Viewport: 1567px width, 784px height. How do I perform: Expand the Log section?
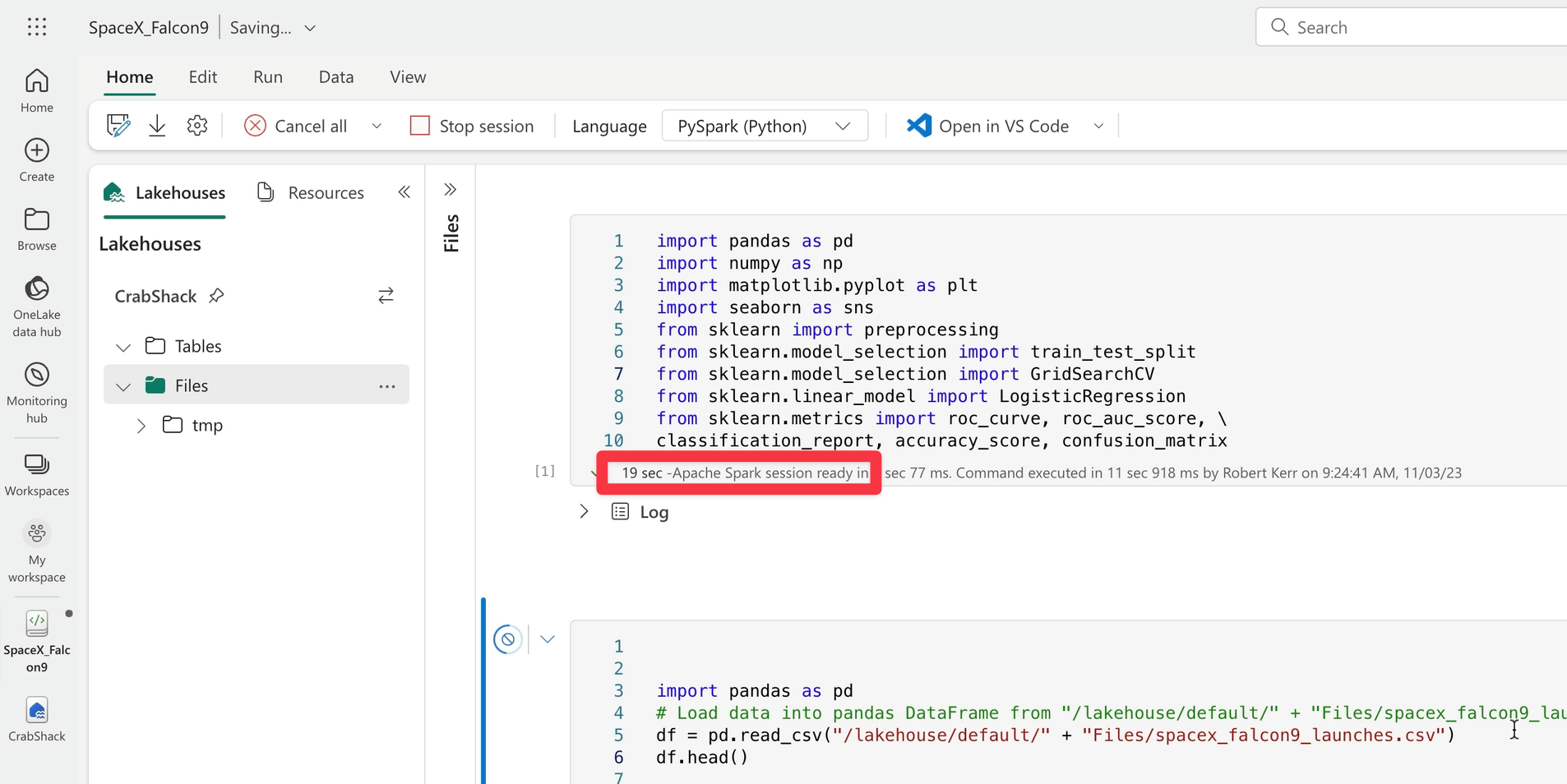click(x=584, y=511)
